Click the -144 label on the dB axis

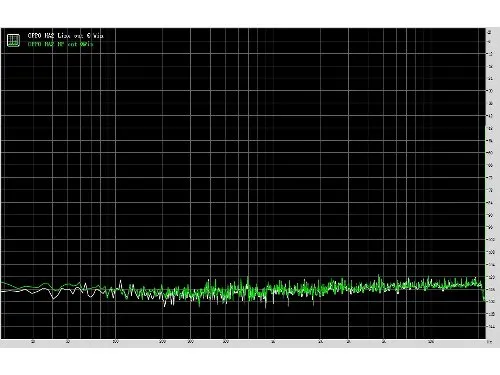click(x=491, y=327)
